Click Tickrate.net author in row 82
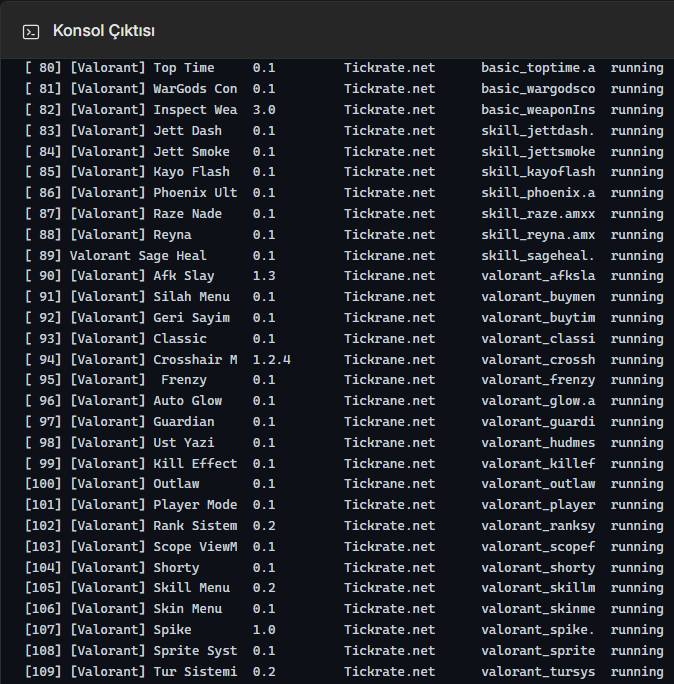Image resolution: width=674 pixels, height=684 pixels. tap(389, 109)
